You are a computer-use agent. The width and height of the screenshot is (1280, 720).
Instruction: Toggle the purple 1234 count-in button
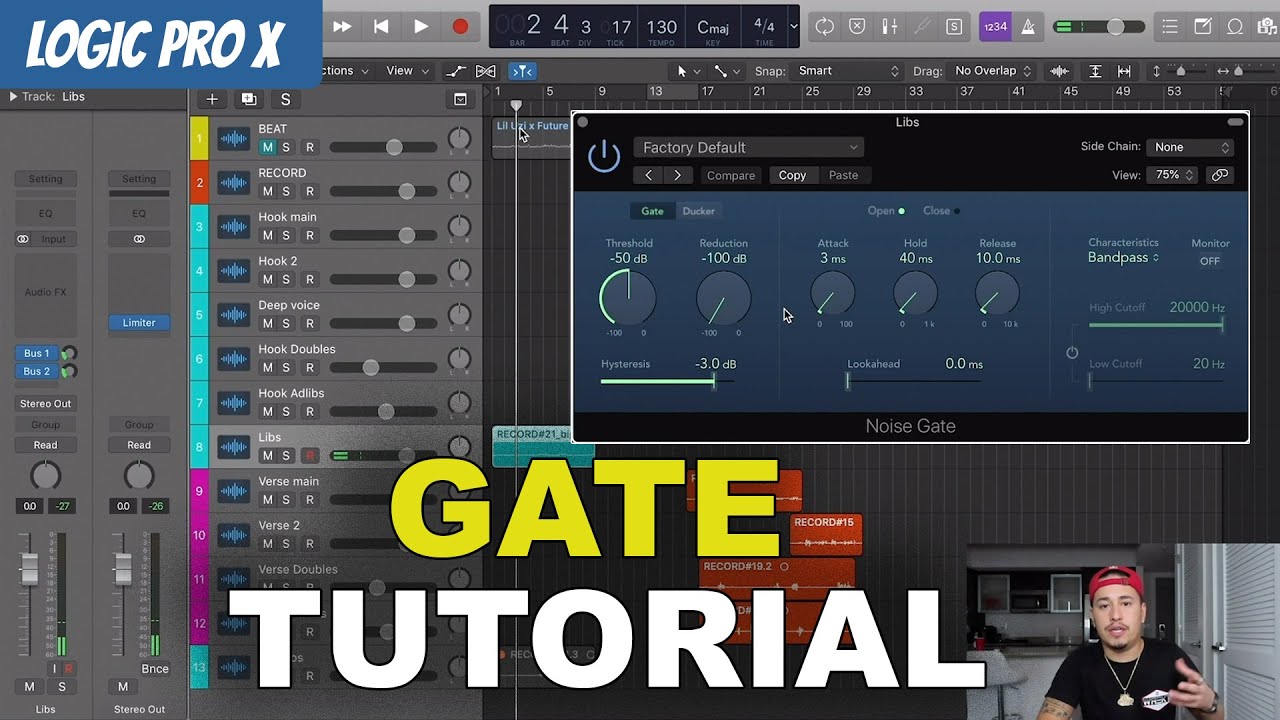[x=995, y=27]
